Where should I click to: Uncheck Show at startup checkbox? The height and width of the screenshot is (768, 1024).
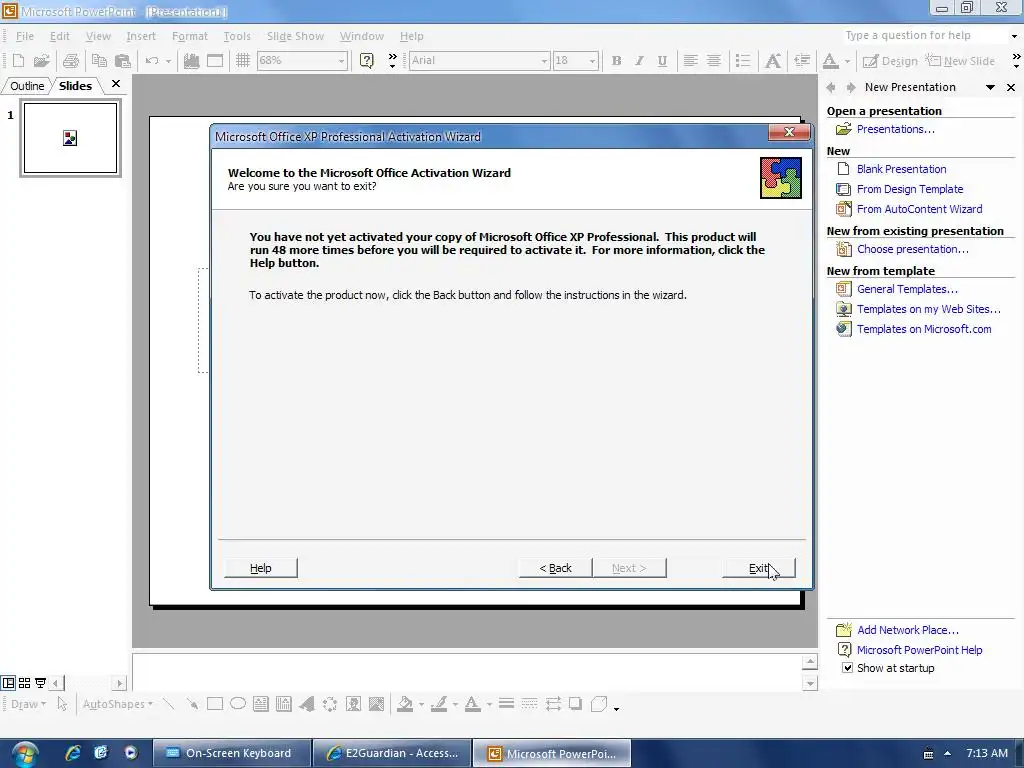[847, 668]
